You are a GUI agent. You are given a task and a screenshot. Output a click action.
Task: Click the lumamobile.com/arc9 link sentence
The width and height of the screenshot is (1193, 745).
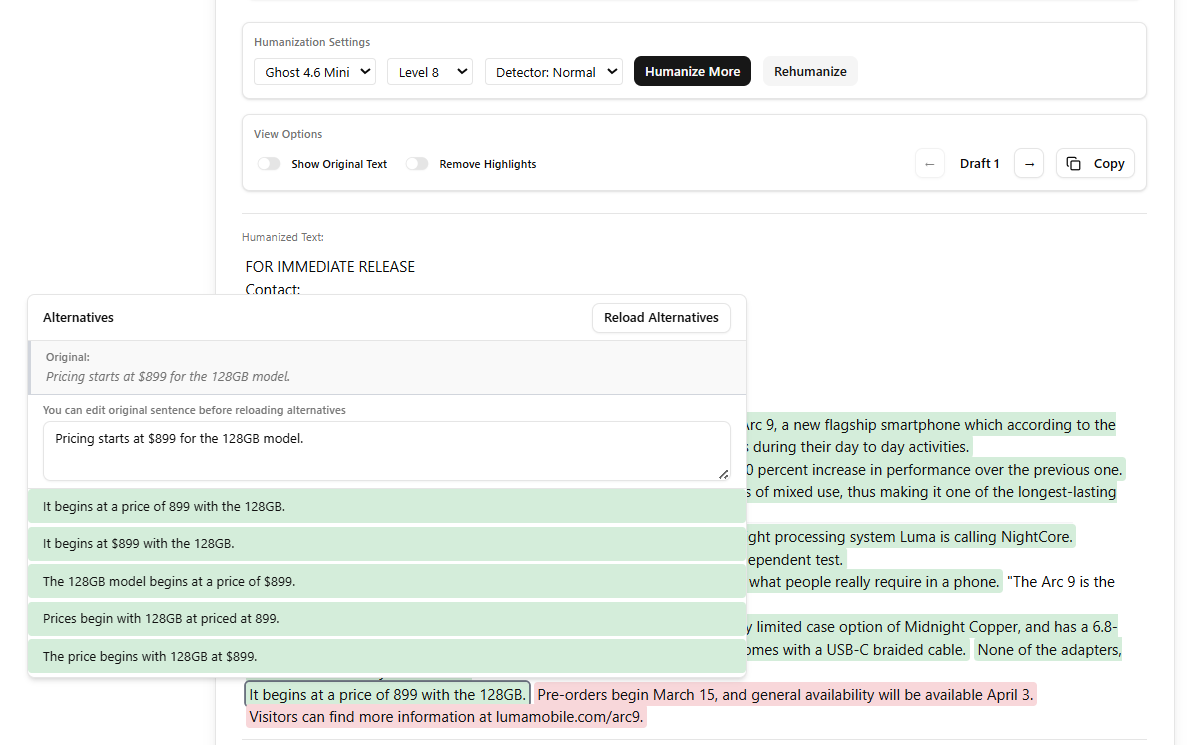447,716
